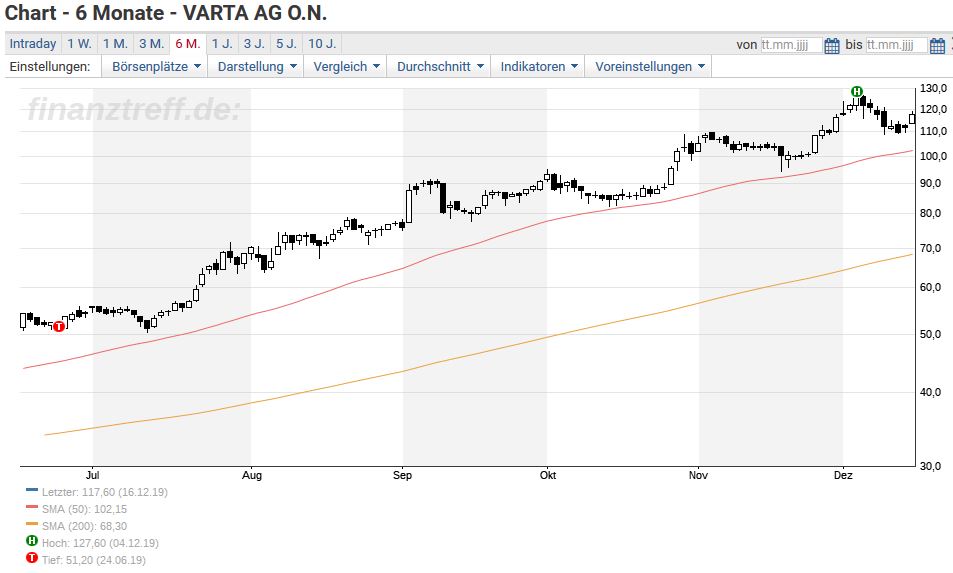
Task: Select the 10 J. time range tab
Action: click(322, 44)
